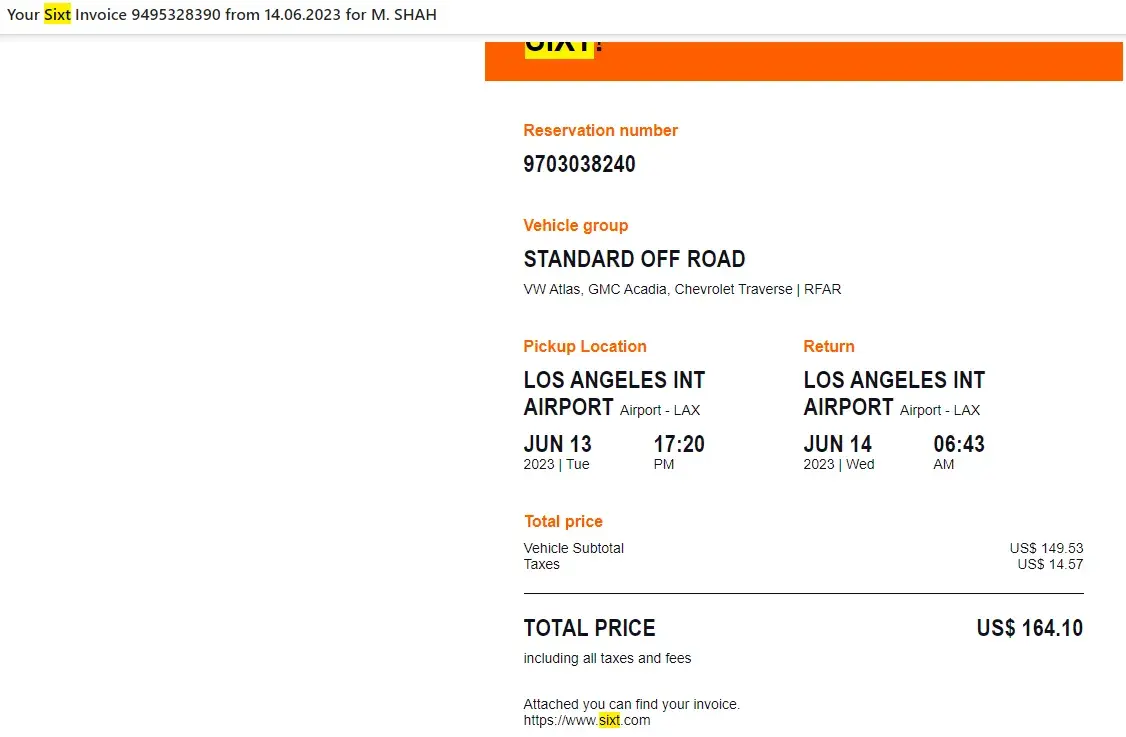
Task: Select the US$ 149.53 vehicle subtotal amount
Action: pyautogui.click(x=1046, y=548)
